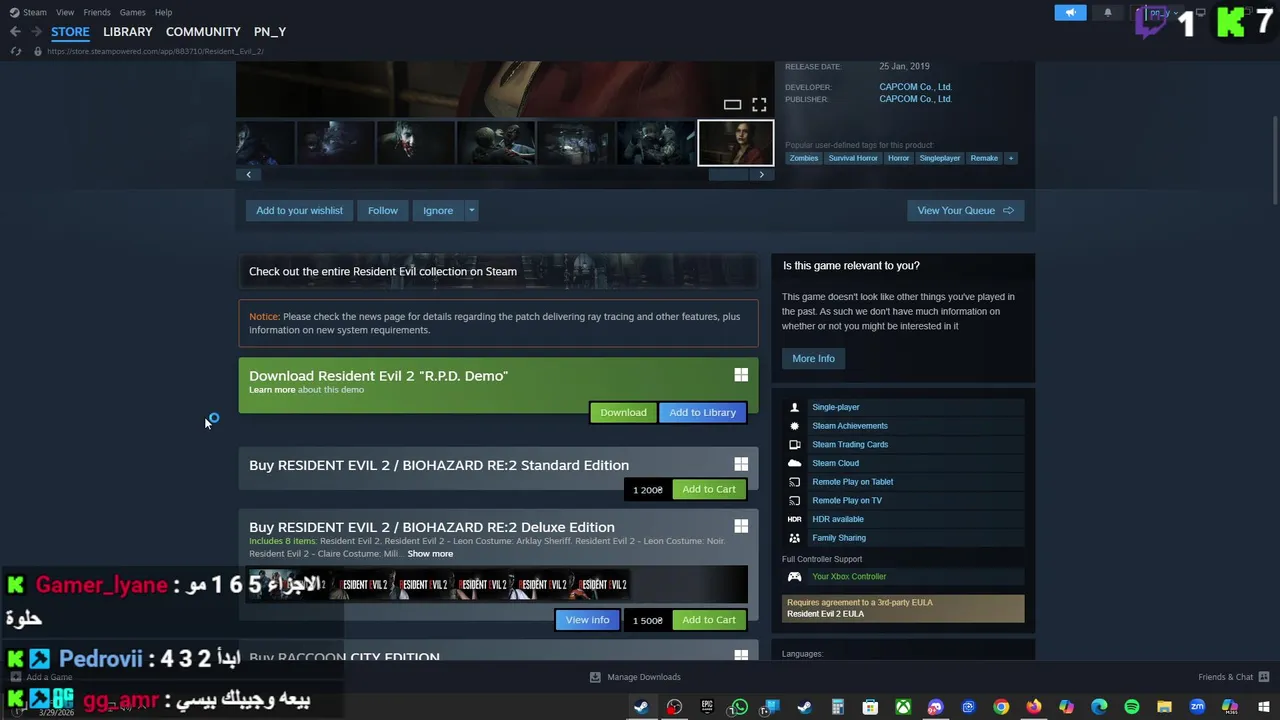The image size is (1280, 720).
Task: Open WhatsApp from the taskbar
Action: tap(739, 707)
